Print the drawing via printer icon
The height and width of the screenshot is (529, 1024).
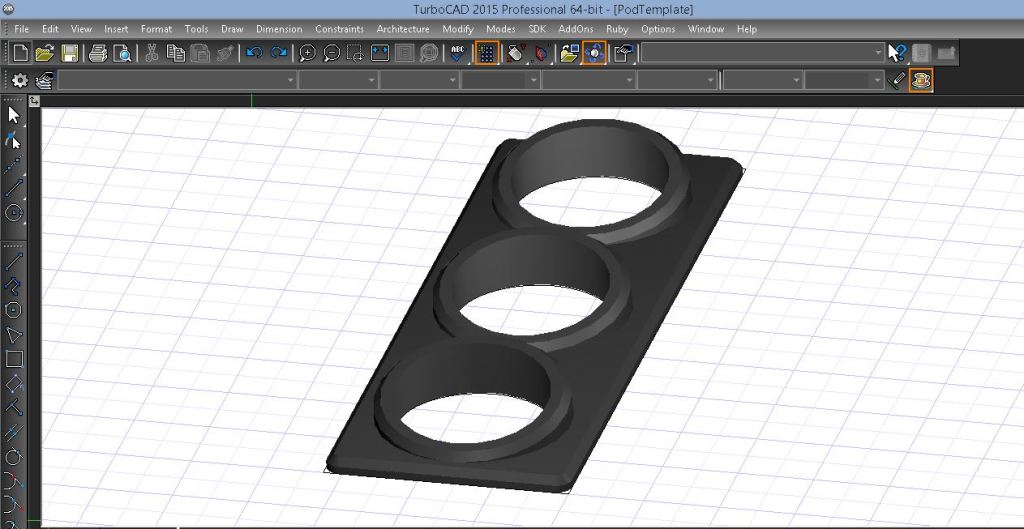[x=97, y=53]
